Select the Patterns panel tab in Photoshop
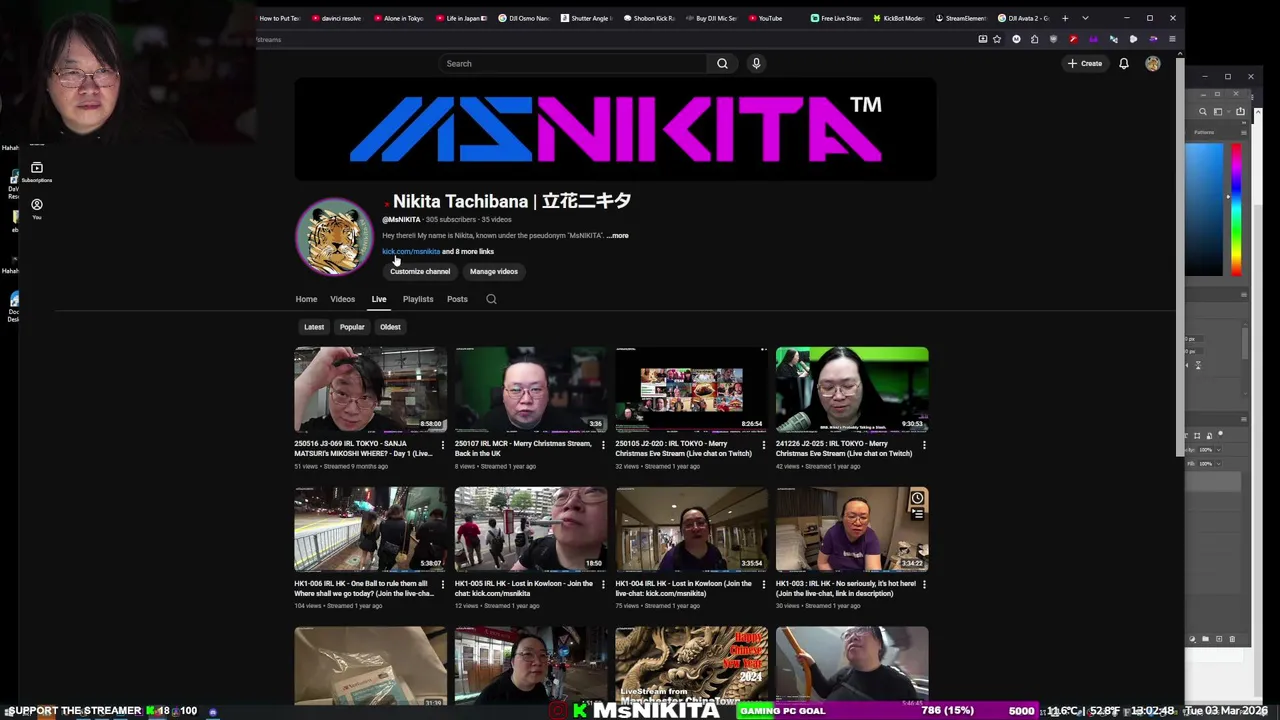 [1204, 132]
